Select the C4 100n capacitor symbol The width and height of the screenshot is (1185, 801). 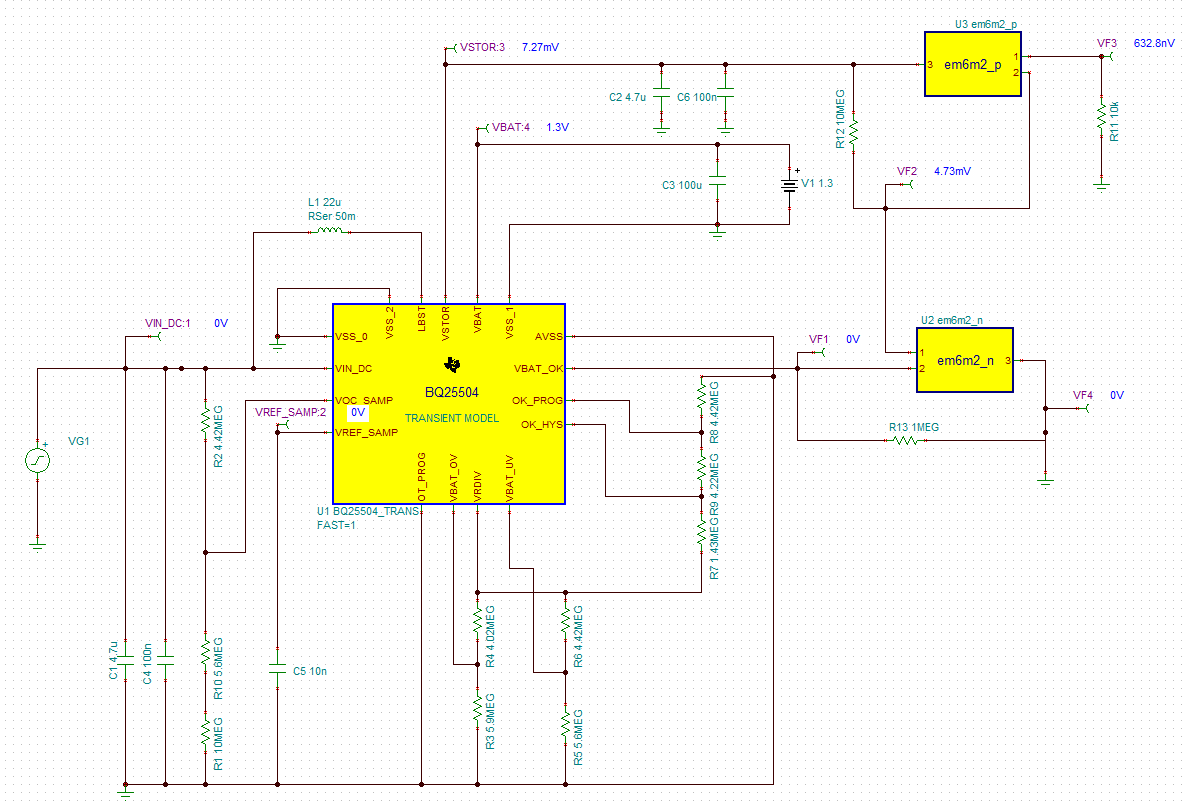166,661
